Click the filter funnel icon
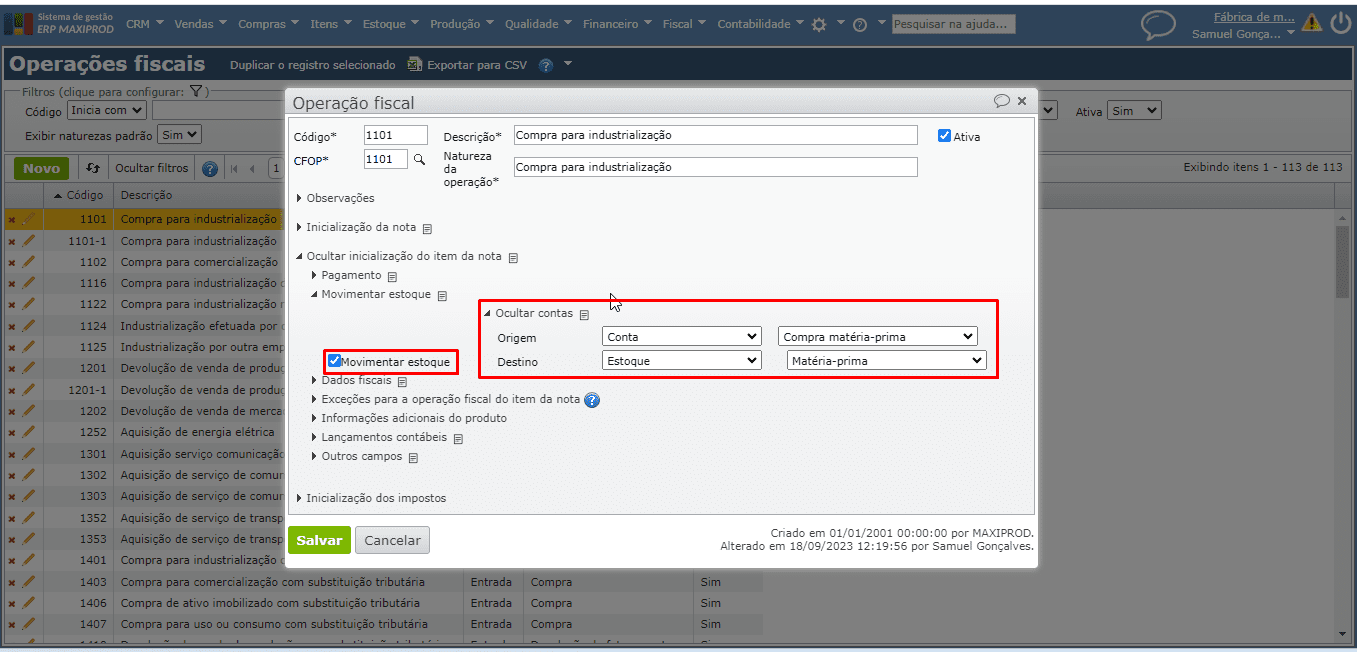Screen dimensions: 1357x652 pyautogui.click(x=197, y=91)
